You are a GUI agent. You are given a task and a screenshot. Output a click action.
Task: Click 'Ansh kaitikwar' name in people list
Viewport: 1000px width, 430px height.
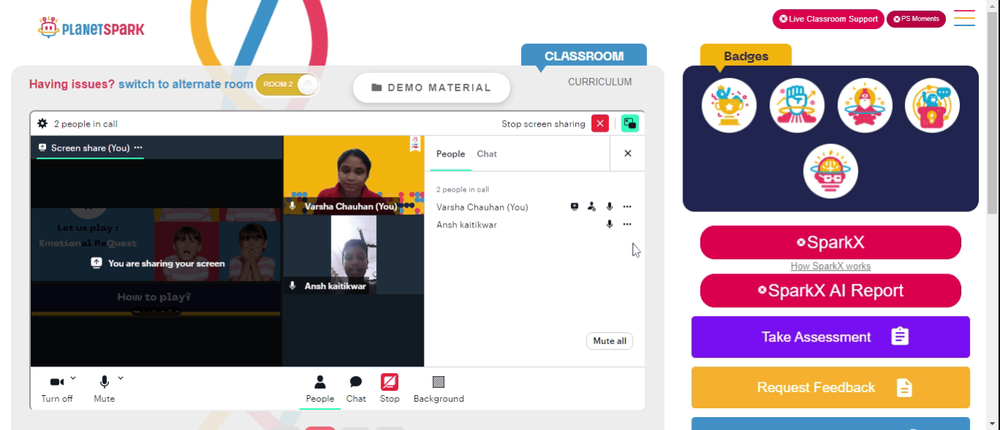click(x=466, y=225)
